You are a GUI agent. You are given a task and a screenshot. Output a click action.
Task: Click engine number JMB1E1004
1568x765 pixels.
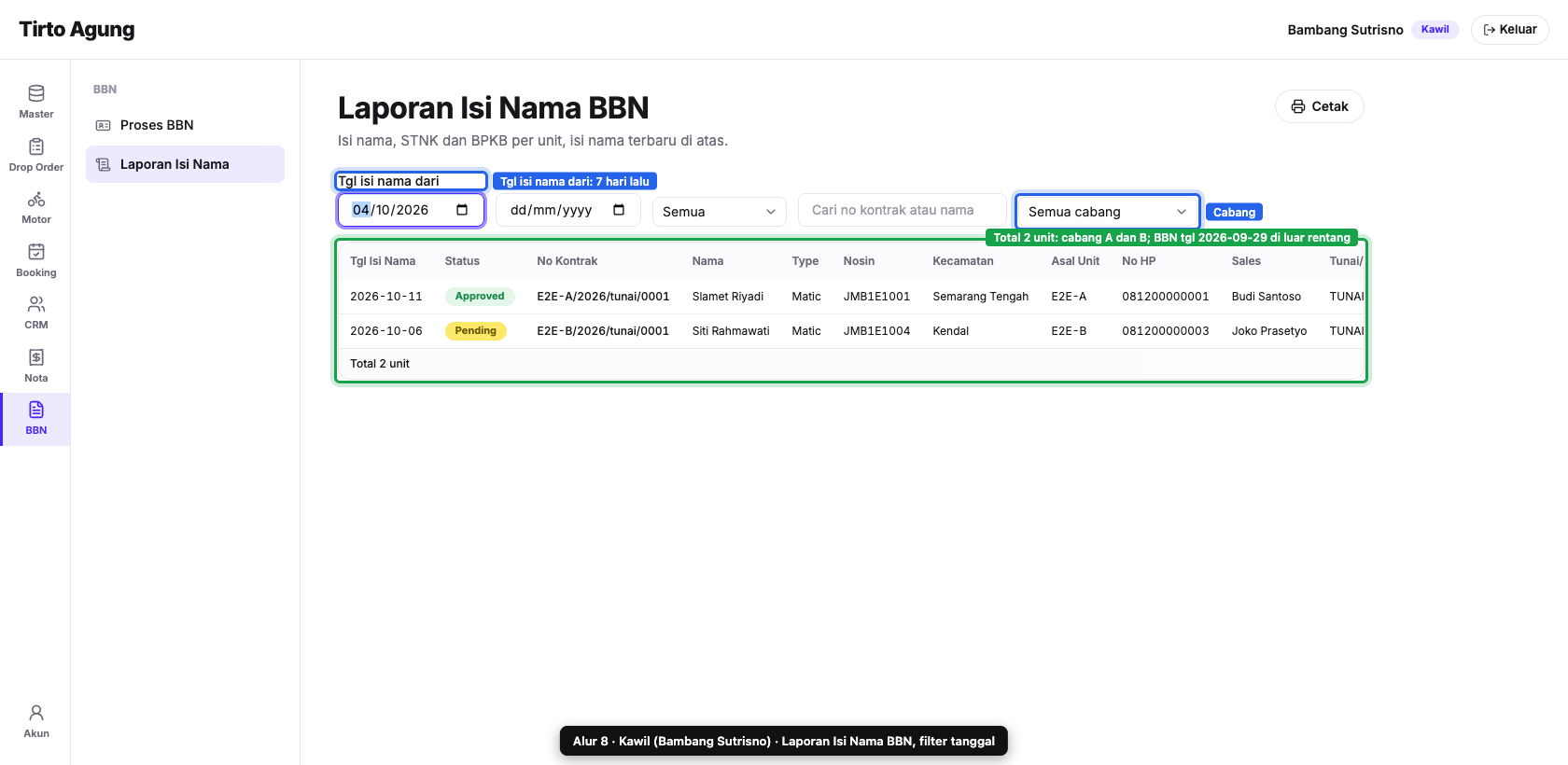[x=876, y=331]
